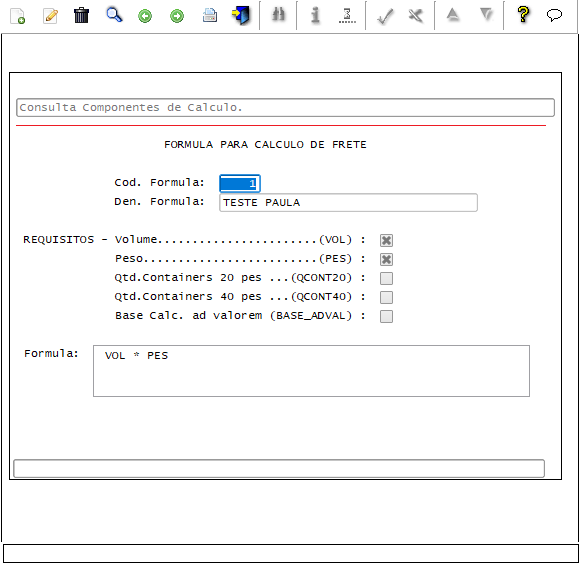Click the empty status field inside the form
Screen dimensions: 582x568
tap(279, 469)
